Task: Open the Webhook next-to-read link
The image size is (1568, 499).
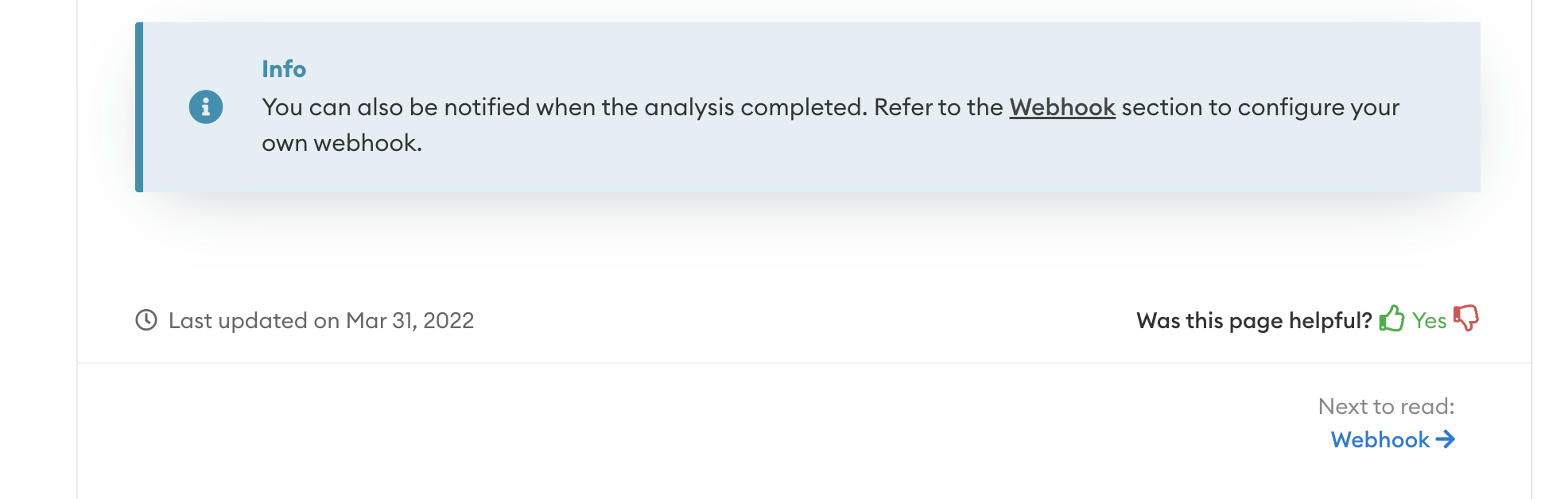Action: click(1380, 439)
